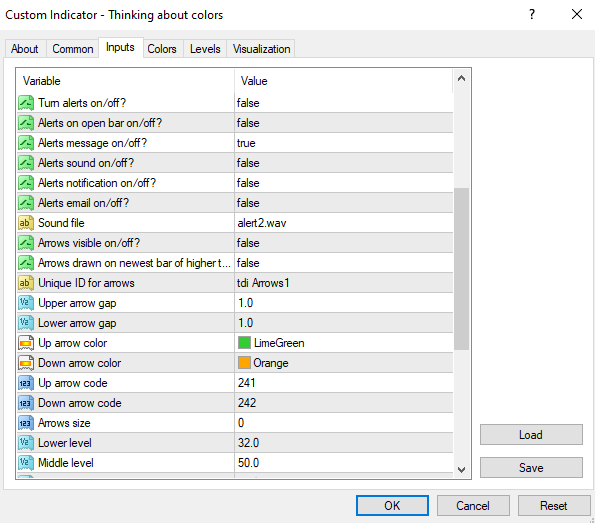Click the boolean icon beside 'Turn alerts on/off?'
Screen dimensions: 595x523
click(26, 103)
